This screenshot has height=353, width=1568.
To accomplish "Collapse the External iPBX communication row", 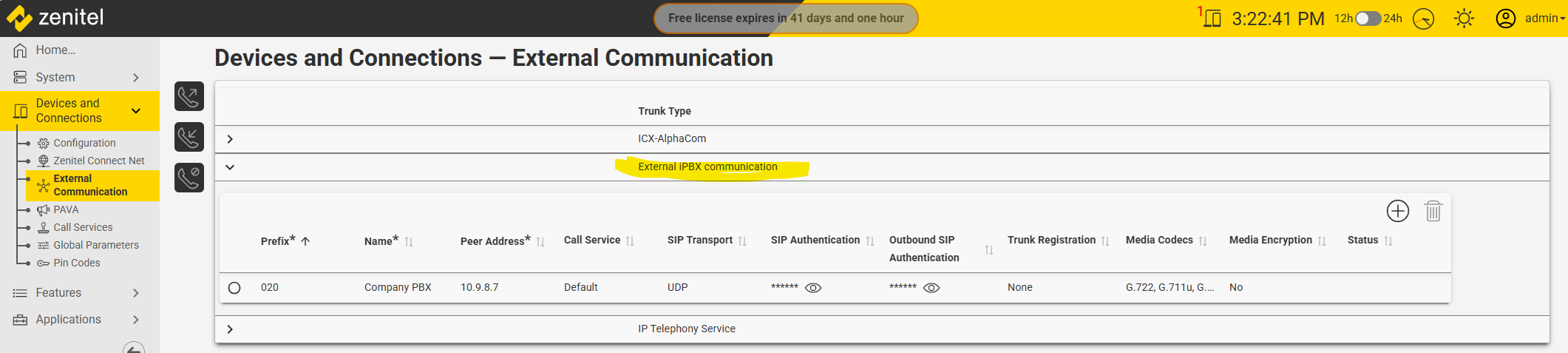I will point(230,167).
